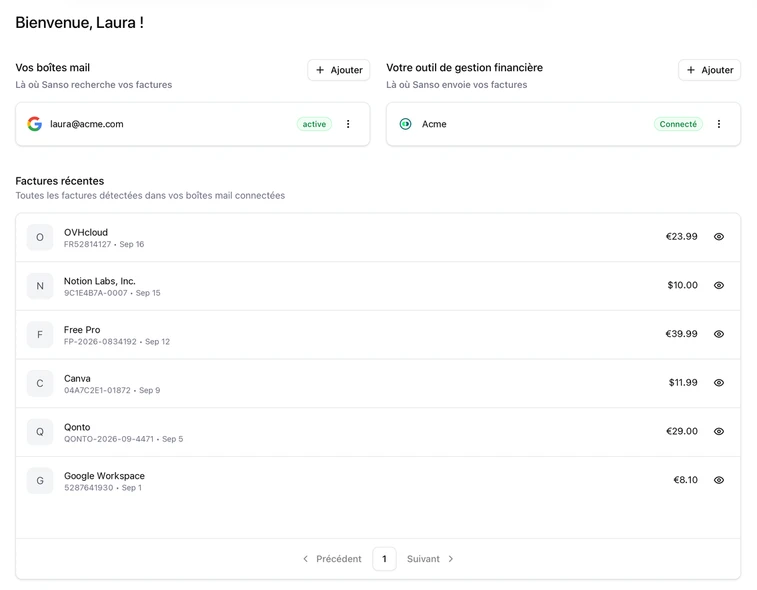Click invoice reference 04A7C2E1-01872 • Sep 9
Image resolution: width=757 pixels, height=590 pixels.
tap(112, 391)
